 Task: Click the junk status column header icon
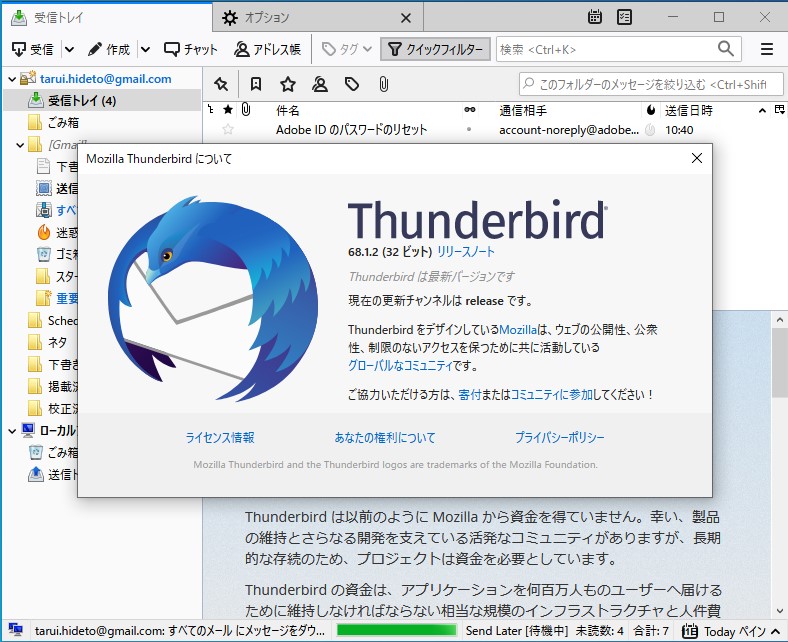[x=651, y=110]
